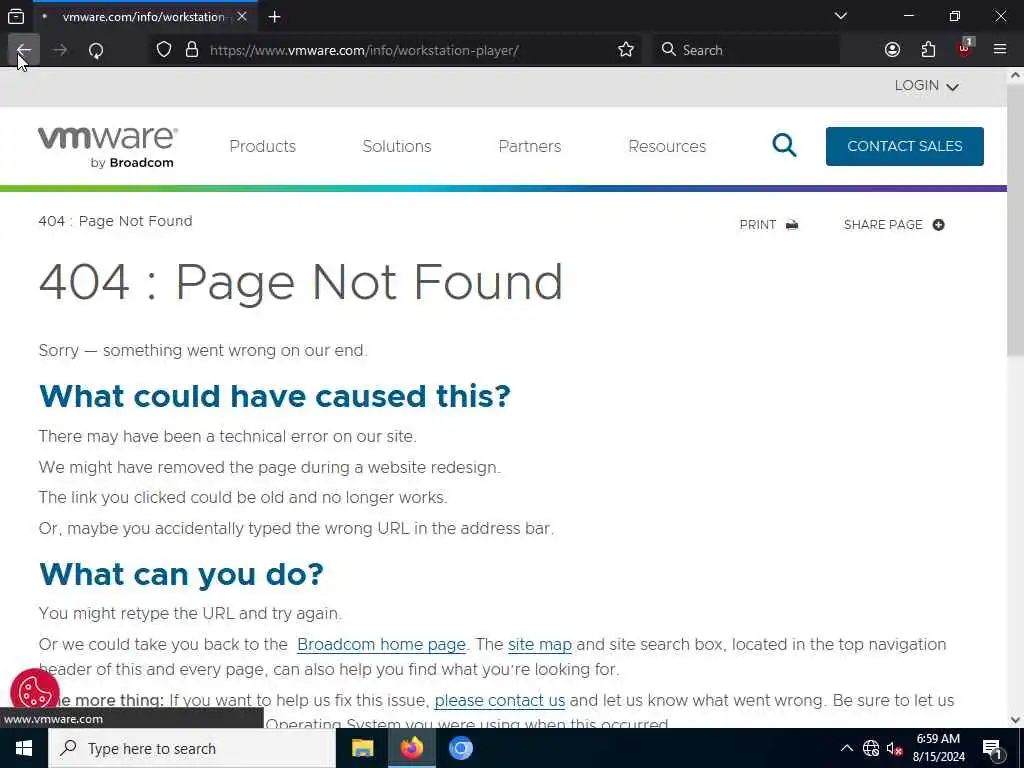This screenshot has width=1024, height=768.
Task: Follow the Broadcom home page link
Action: 381,645
